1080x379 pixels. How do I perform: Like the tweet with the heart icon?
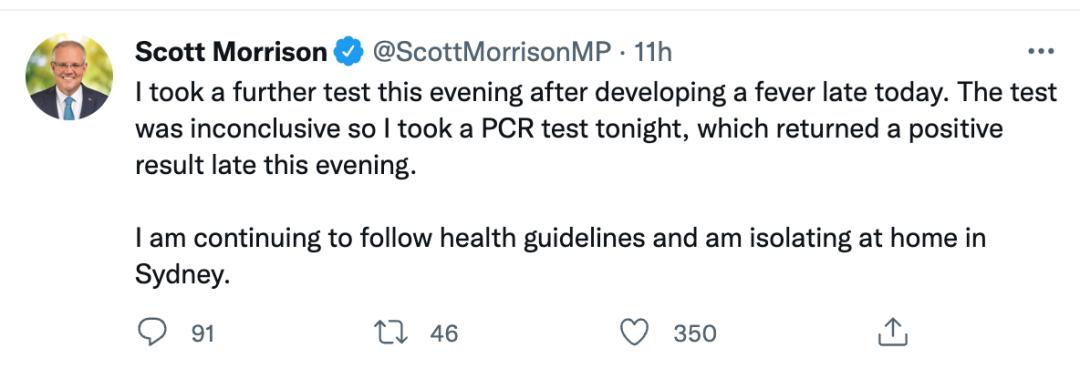634,334
